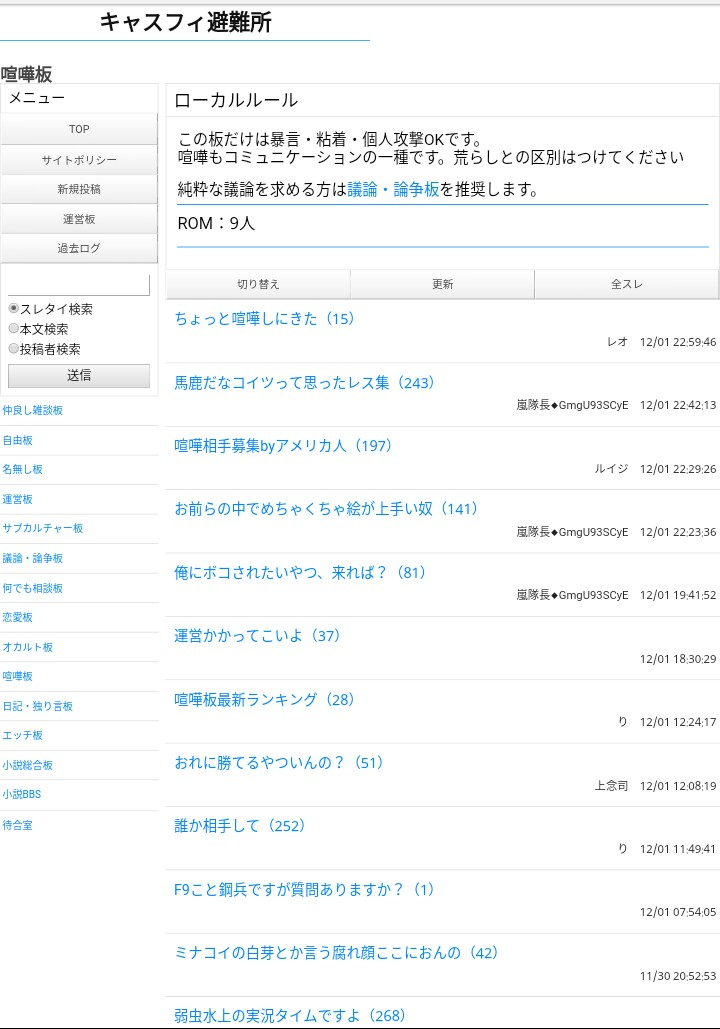The width and height of the screenshot is (720, 1029).
Task: Click 新規投稿 to create a post
Action: pyautogui.click(x=79, y=189)
